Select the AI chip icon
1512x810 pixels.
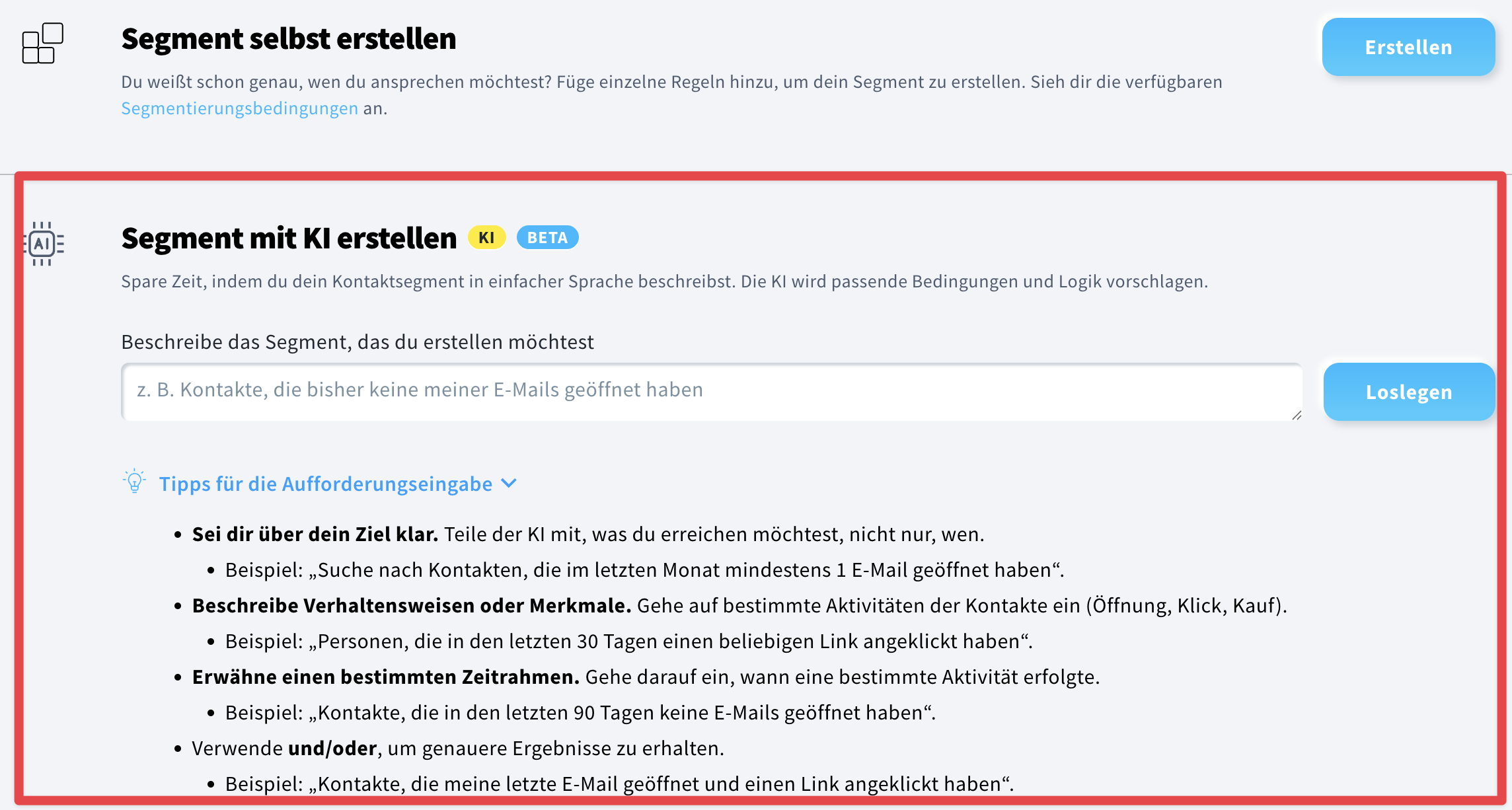(x=44, y=244)
